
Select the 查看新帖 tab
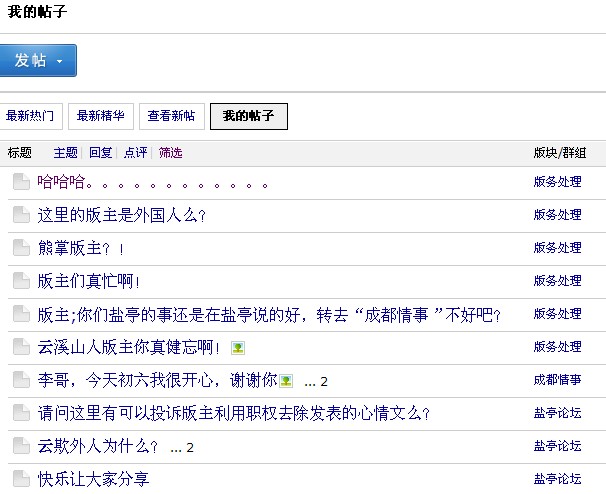click(x=171, y=116)
